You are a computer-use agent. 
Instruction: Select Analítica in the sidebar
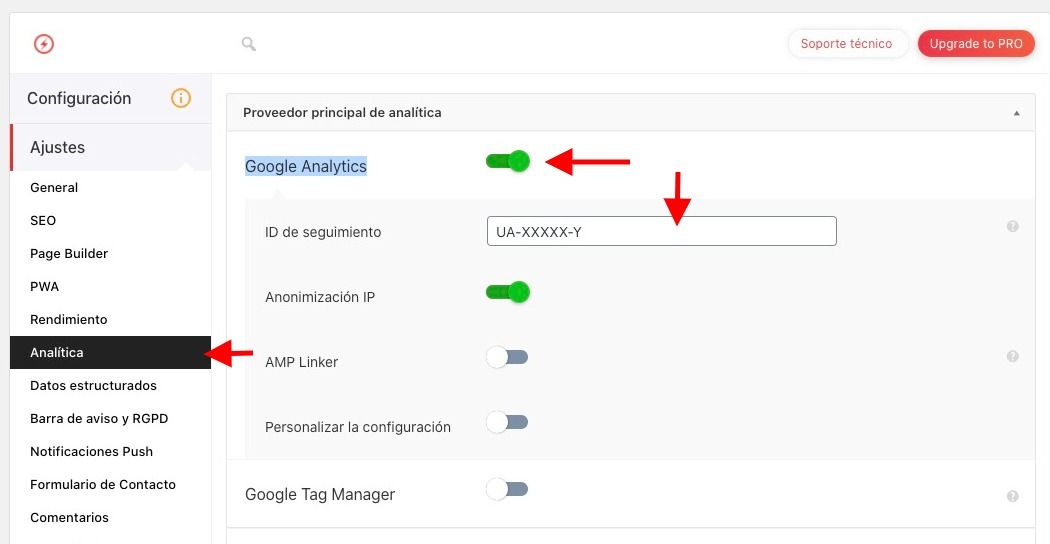(x=110, y=352)
